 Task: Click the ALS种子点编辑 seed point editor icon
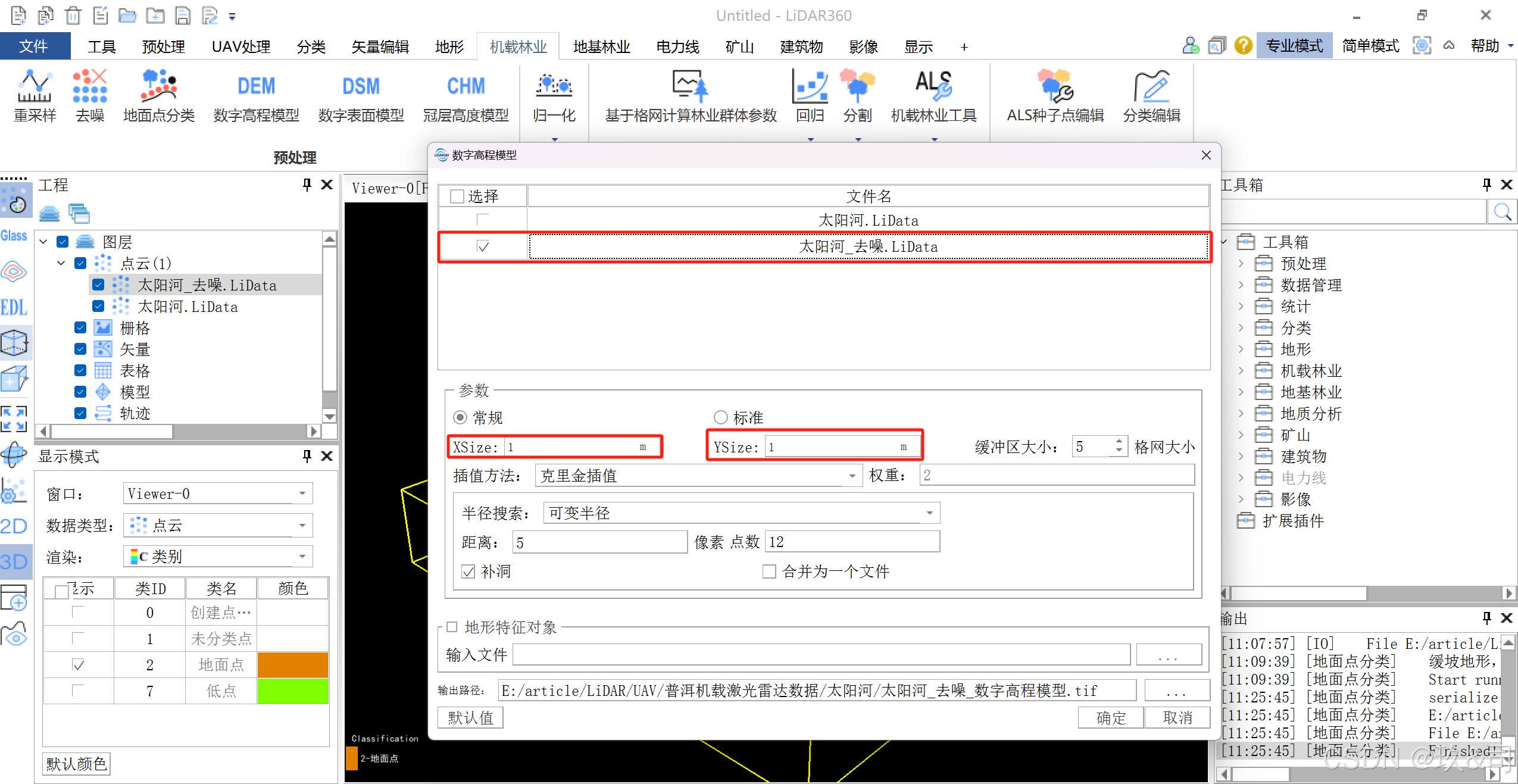tap(1055, 87)
